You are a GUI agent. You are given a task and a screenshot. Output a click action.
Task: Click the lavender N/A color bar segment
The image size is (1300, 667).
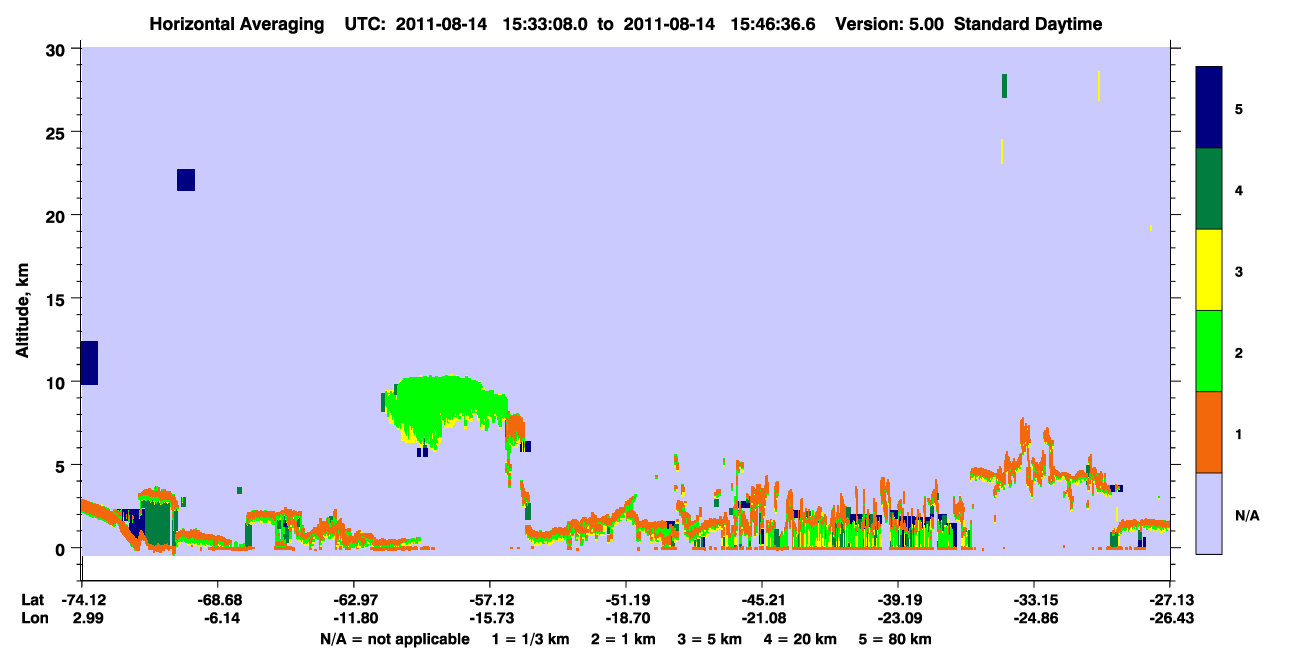coord(1209,513)
